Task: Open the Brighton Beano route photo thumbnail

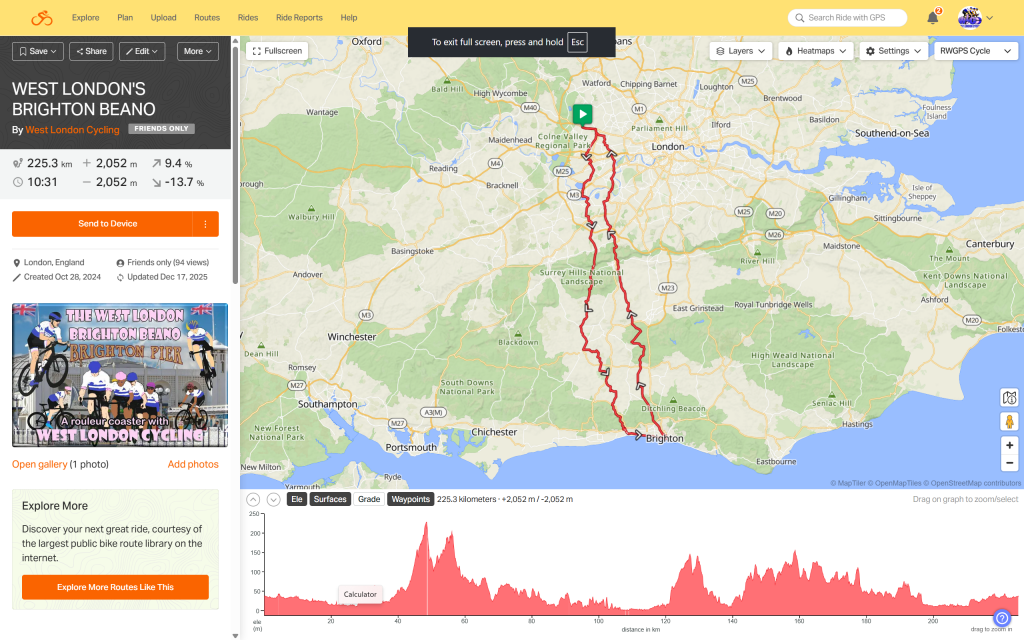Action: pyautogui.click(x=120, y=375)
